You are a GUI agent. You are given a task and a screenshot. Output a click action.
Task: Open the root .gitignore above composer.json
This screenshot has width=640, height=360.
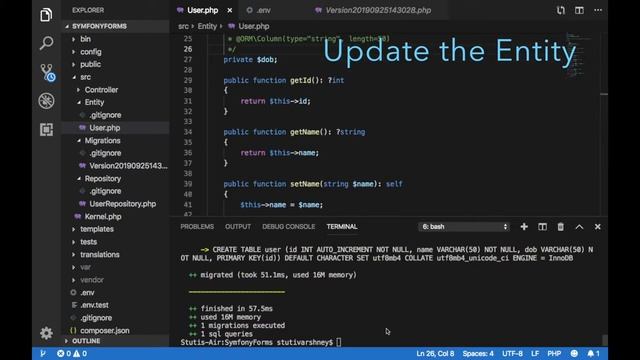115,318
